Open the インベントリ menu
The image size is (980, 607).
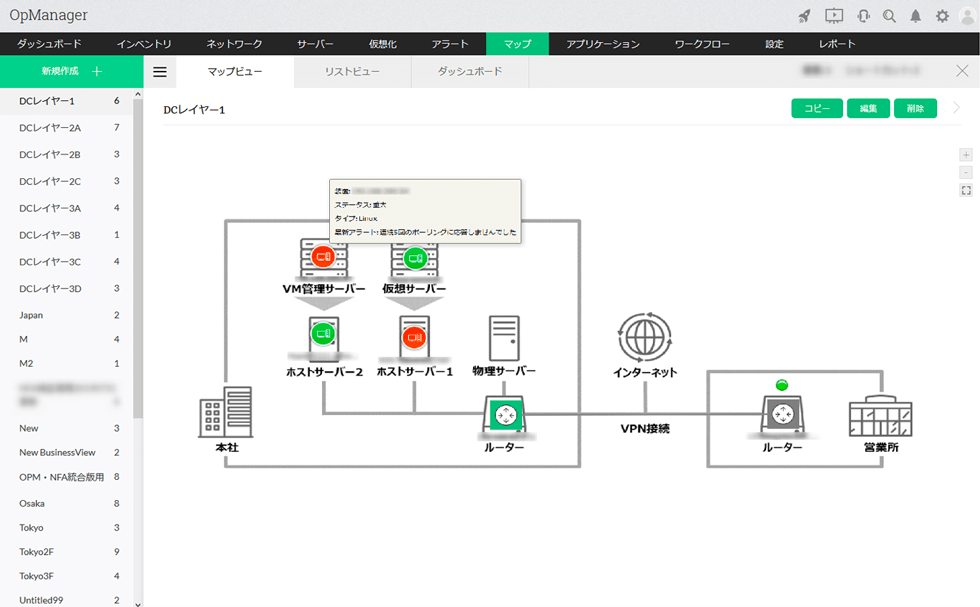click(x=144, y=44)
